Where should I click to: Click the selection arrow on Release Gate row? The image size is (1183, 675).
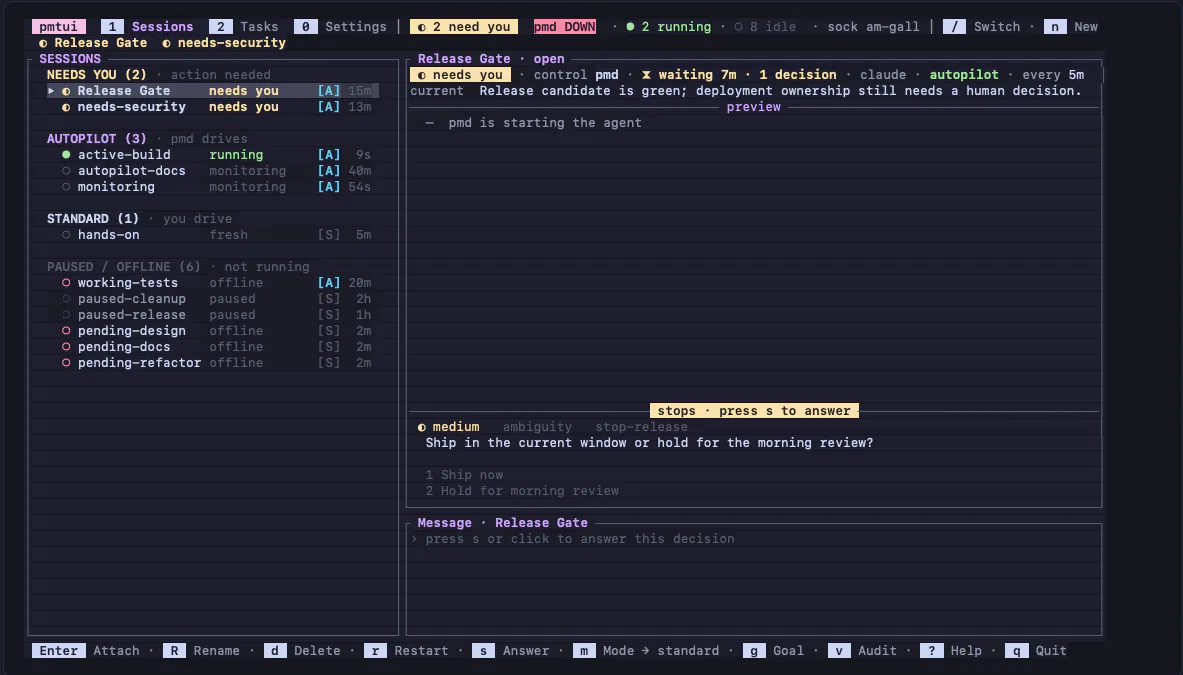[51, 91]
